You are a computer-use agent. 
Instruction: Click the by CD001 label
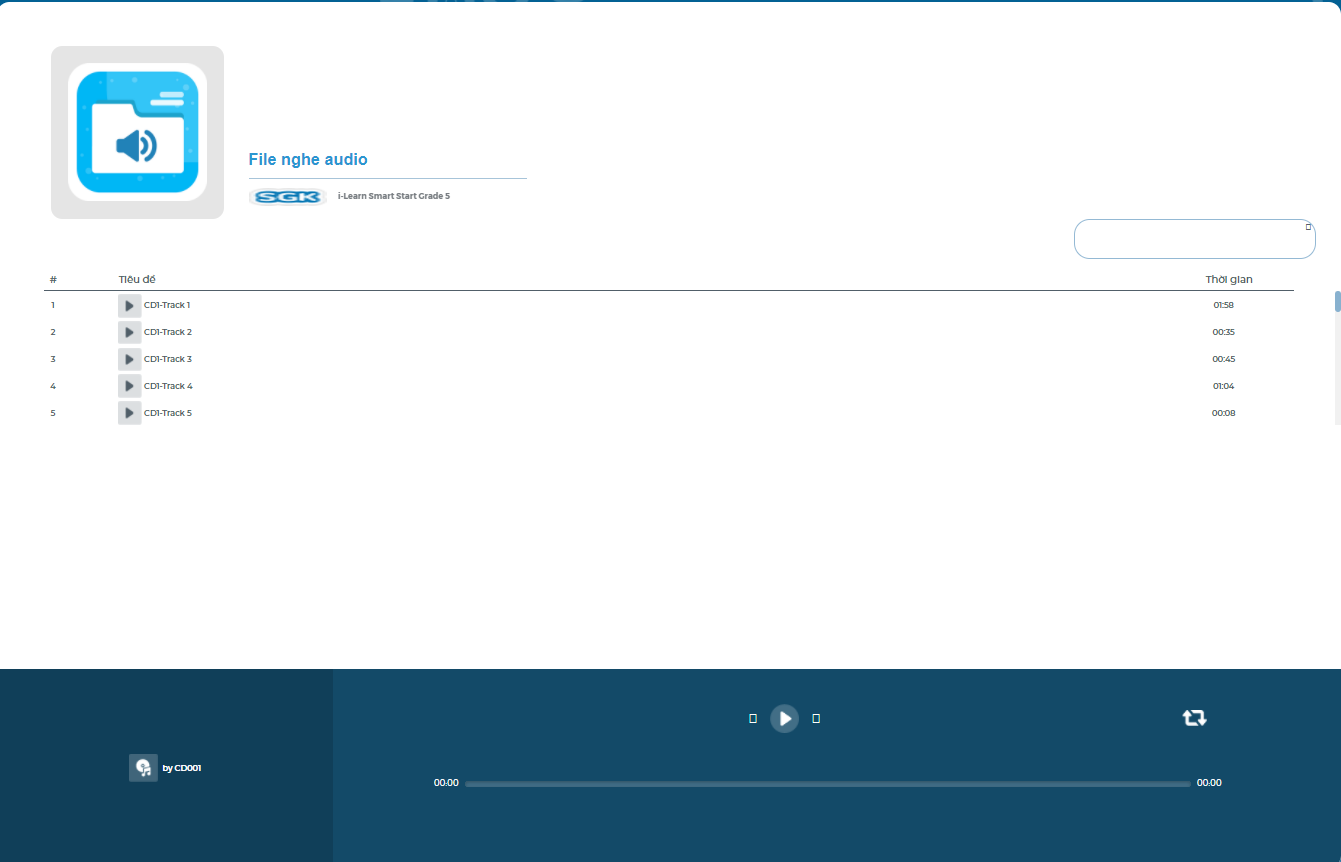(x=182, y=768)
